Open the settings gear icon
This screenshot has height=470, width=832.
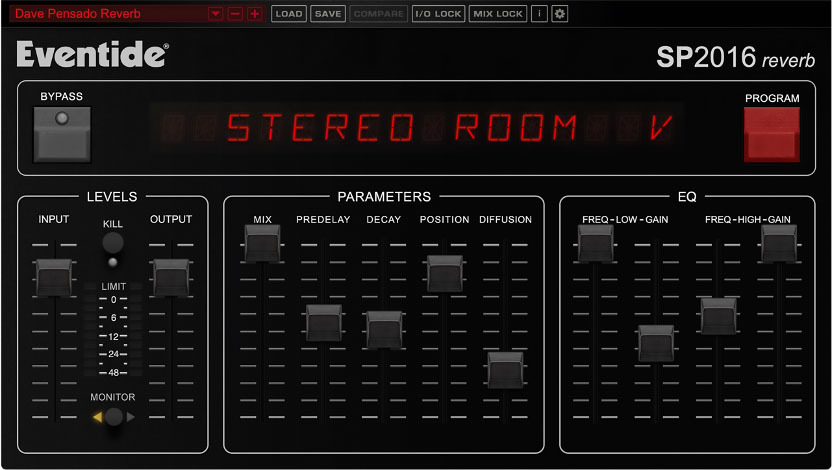pyautogui.click(x=559, y=14)
